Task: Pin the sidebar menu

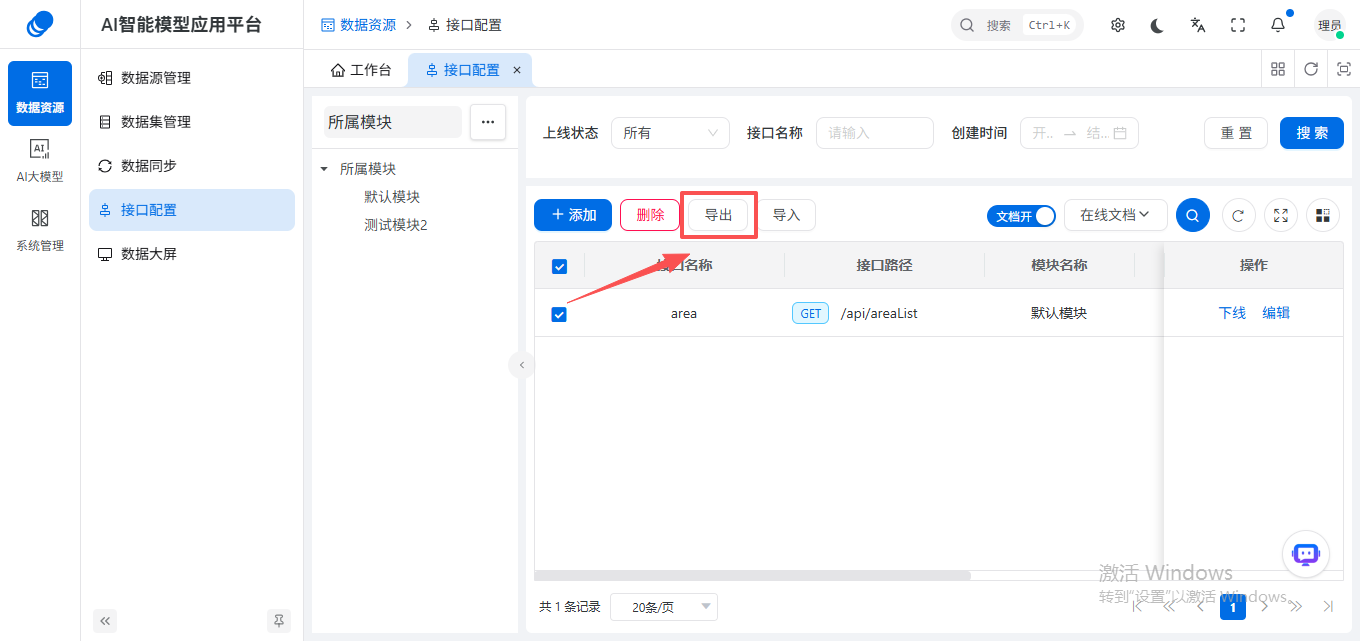Action: (x=279, y=621)
